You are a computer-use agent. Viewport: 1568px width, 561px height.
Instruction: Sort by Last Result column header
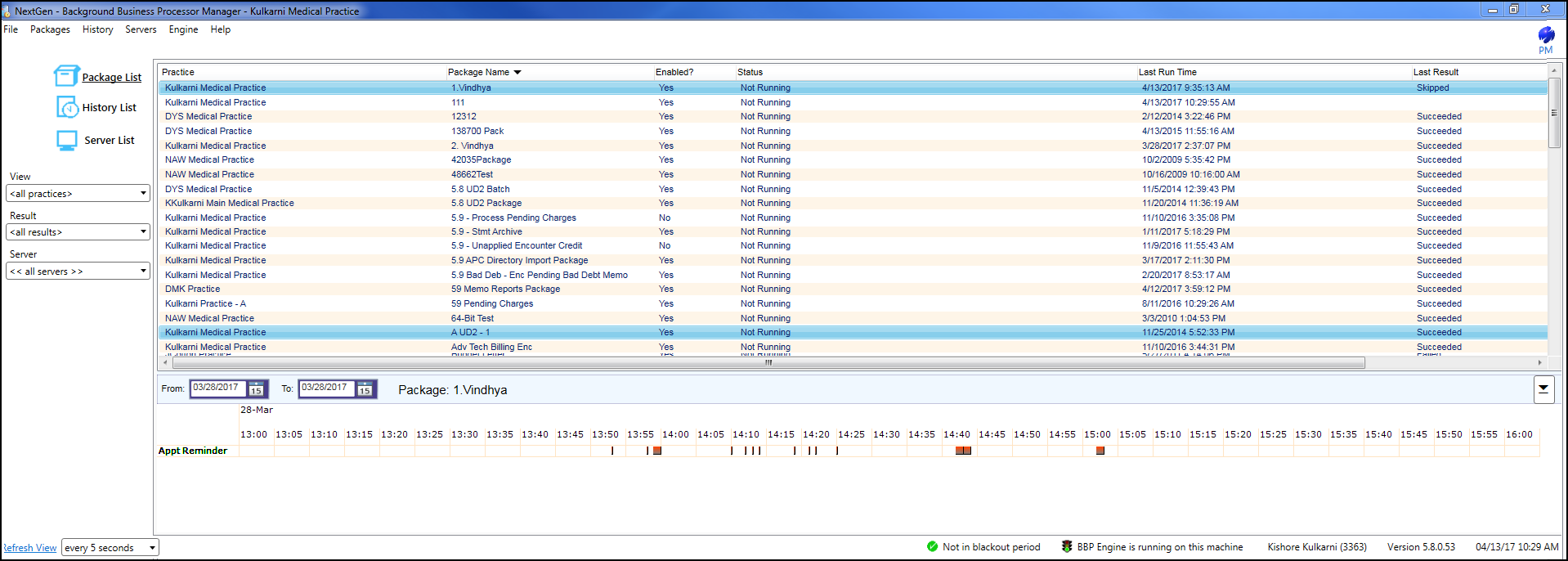pyautogui.click(x=1436, y=72)
